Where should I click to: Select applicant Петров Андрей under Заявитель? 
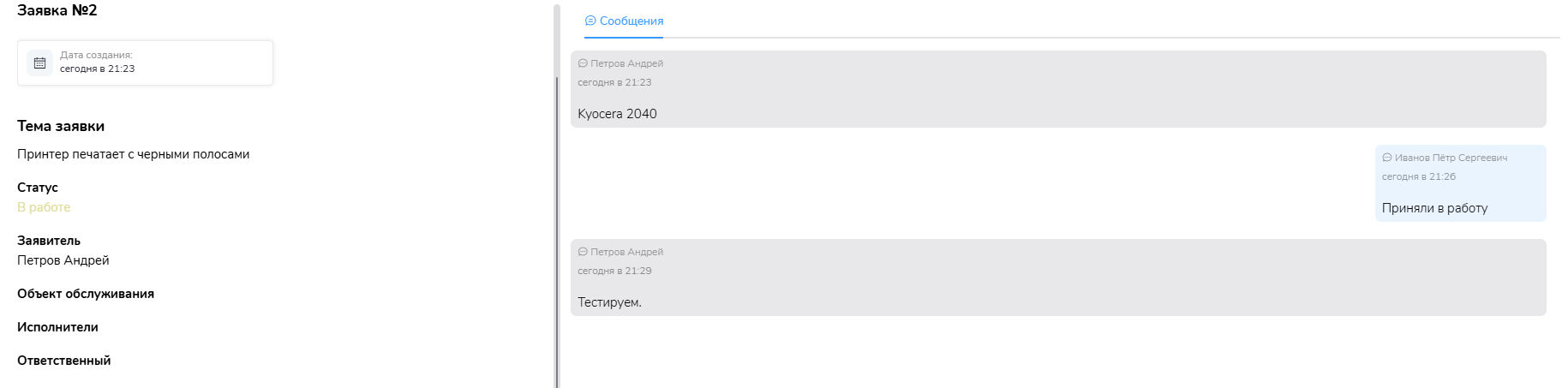coord(63,260)
